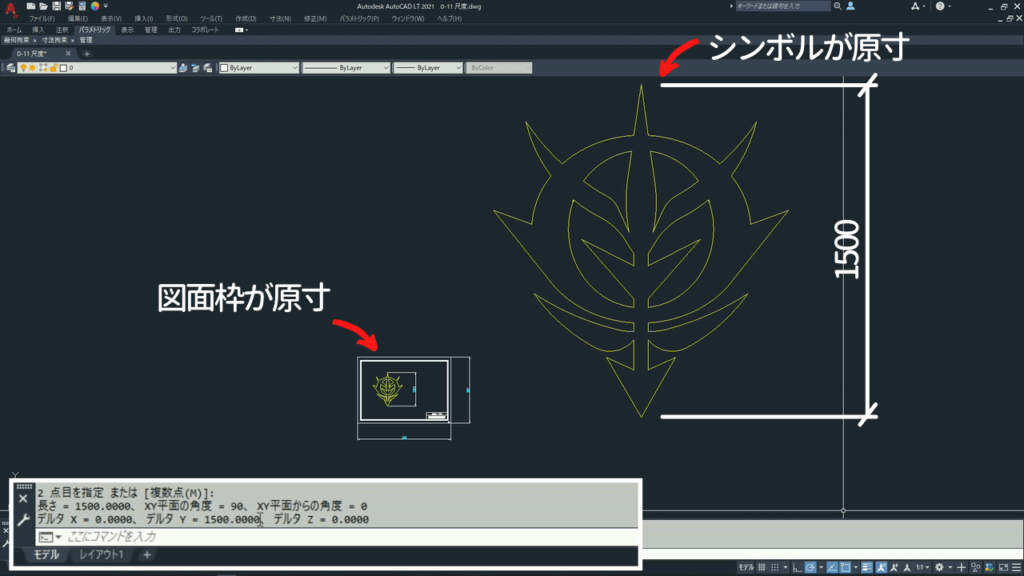The height and width of the screenshot is (576, 1024).
Task: Save the drawing with the floppy disk icon
Action: [56, 6]
